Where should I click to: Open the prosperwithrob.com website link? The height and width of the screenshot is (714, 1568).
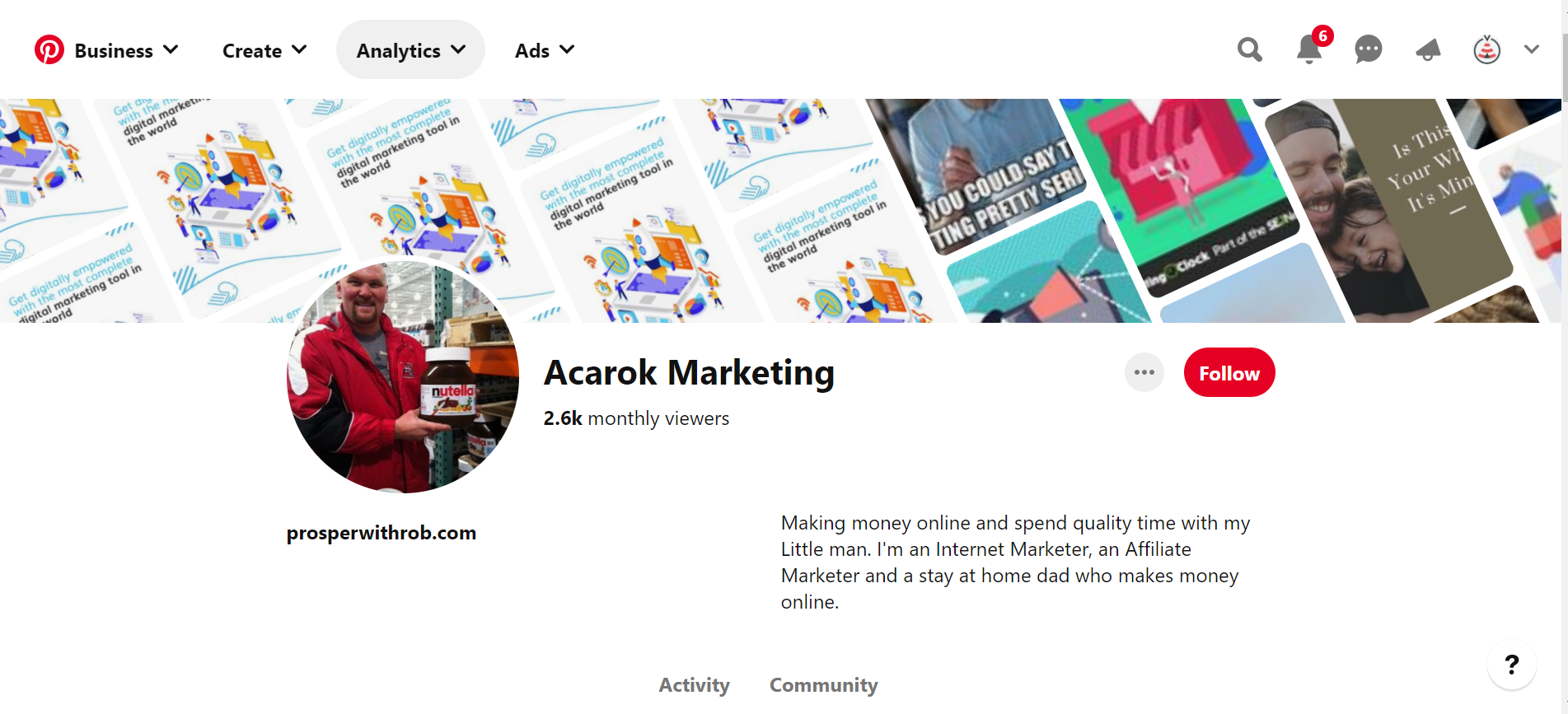click(381, 533)
